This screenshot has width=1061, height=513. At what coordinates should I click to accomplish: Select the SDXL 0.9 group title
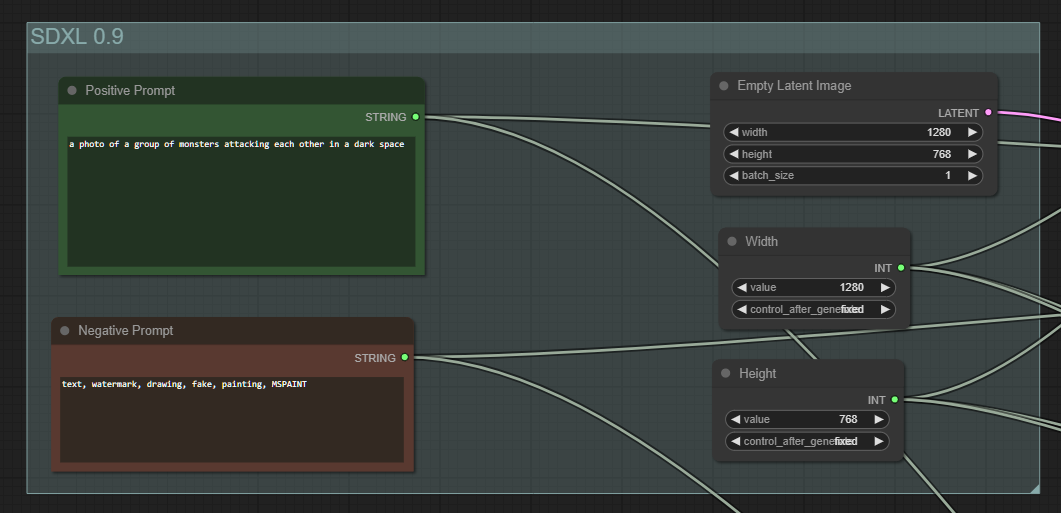77,37
